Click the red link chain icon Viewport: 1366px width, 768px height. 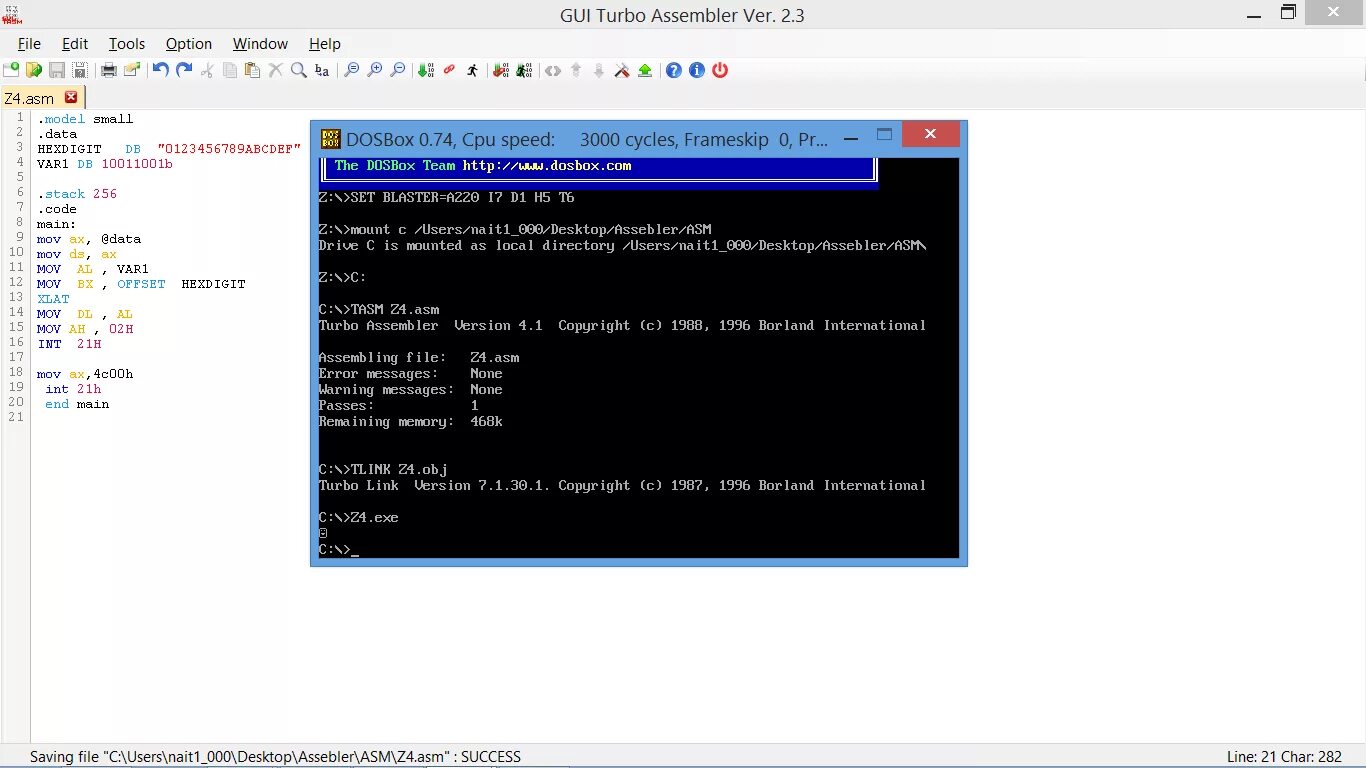449,70
